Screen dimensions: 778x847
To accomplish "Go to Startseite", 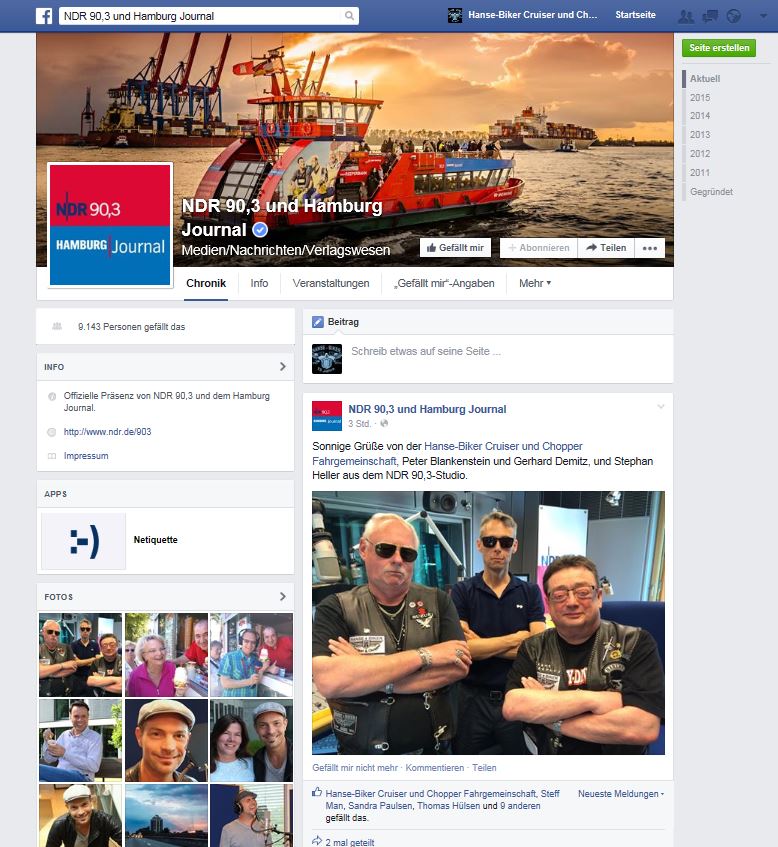I will tap(635, 15).
